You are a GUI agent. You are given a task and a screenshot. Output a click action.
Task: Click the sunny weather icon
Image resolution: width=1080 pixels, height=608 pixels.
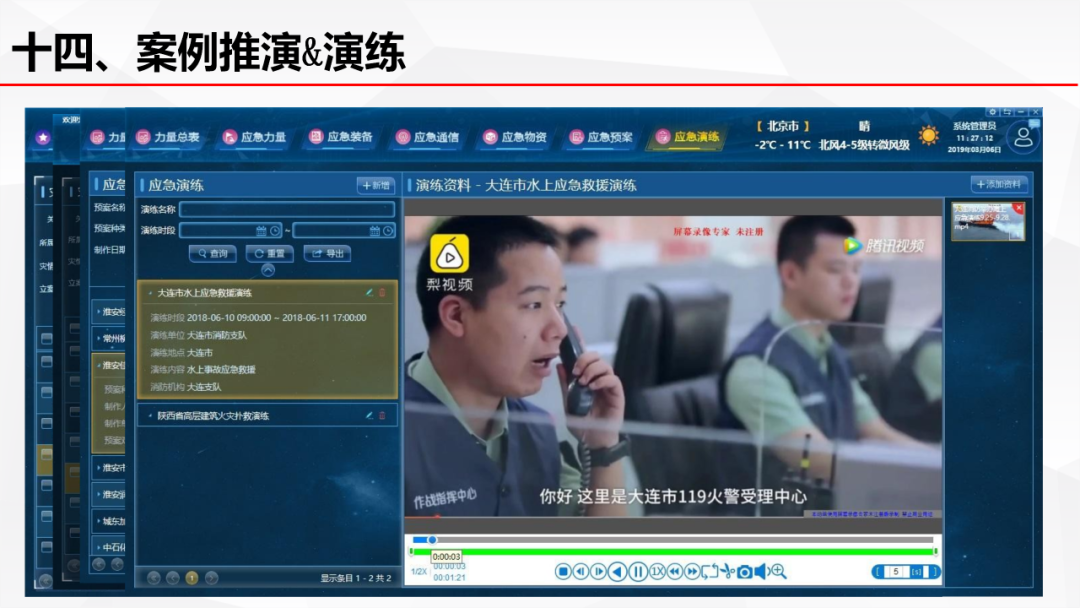click(928, 135)
